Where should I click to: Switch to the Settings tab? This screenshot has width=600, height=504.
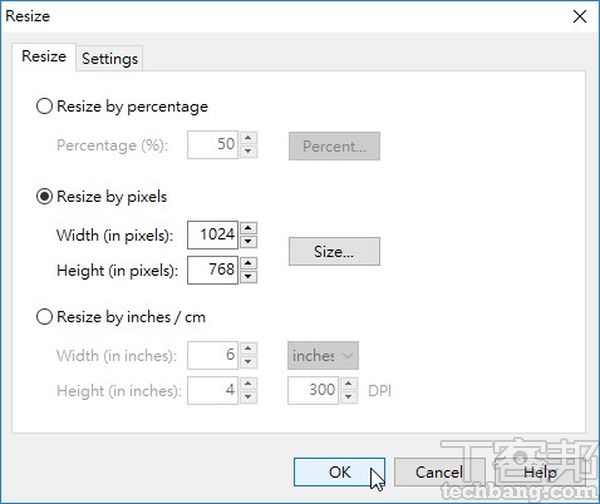tap(110, 58)
